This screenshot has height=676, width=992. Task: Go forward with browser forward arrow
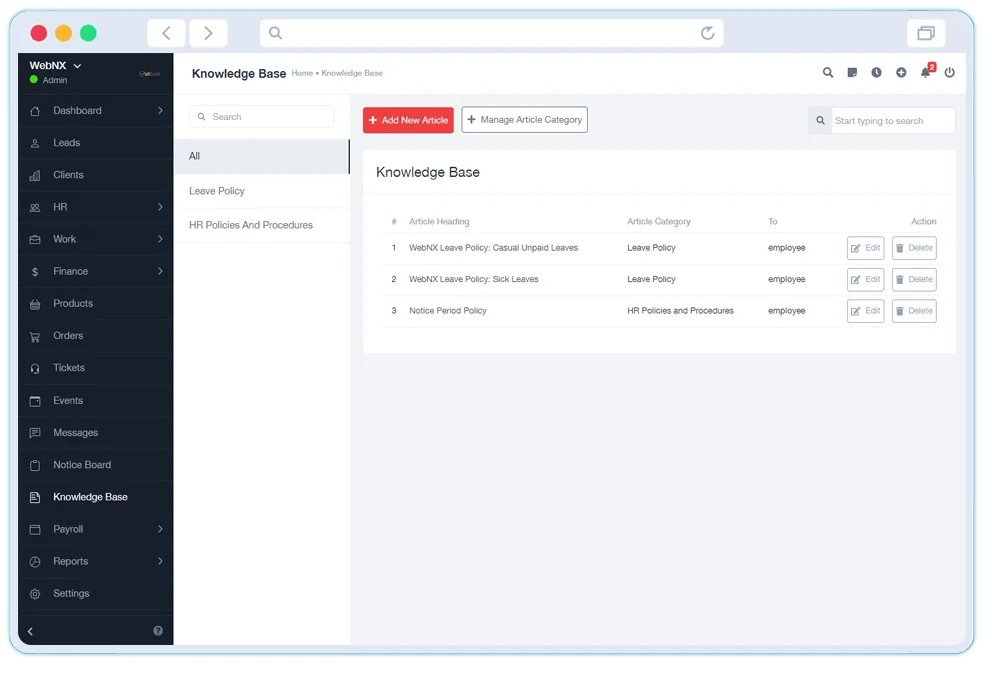[208, 33]
